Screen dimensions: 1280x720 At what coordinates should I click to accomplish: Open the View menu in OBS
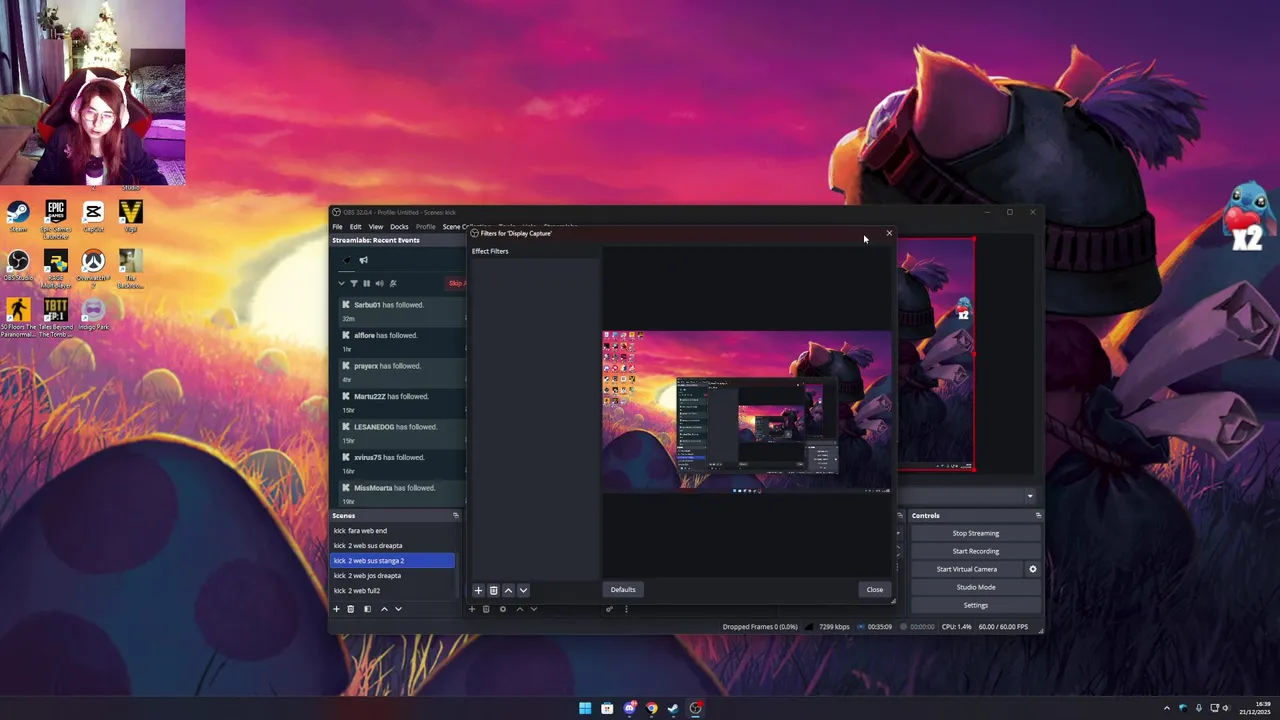[x=376, y=227]
